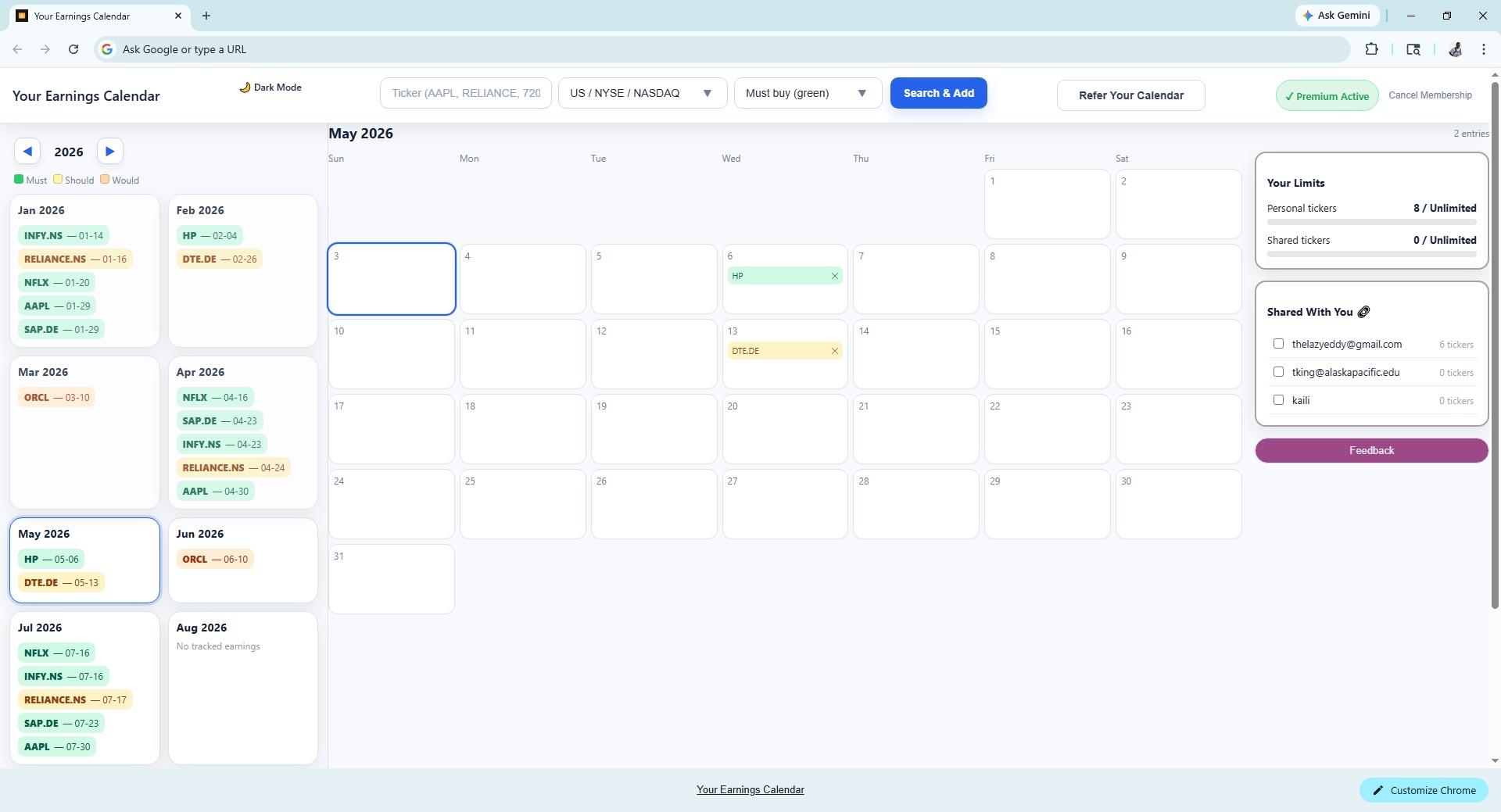This screenshot has width=1501, height=812.
Task: Click ORCL — 03-10 entry
Action: coord(57,398)
